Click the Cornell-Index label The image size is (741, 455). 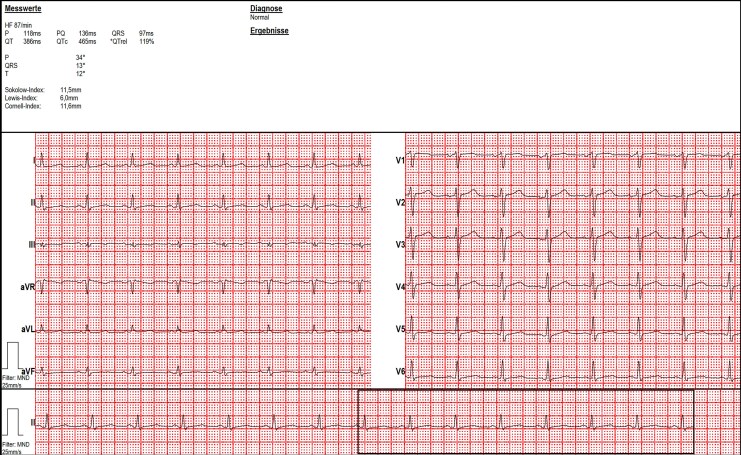point(23,106)
